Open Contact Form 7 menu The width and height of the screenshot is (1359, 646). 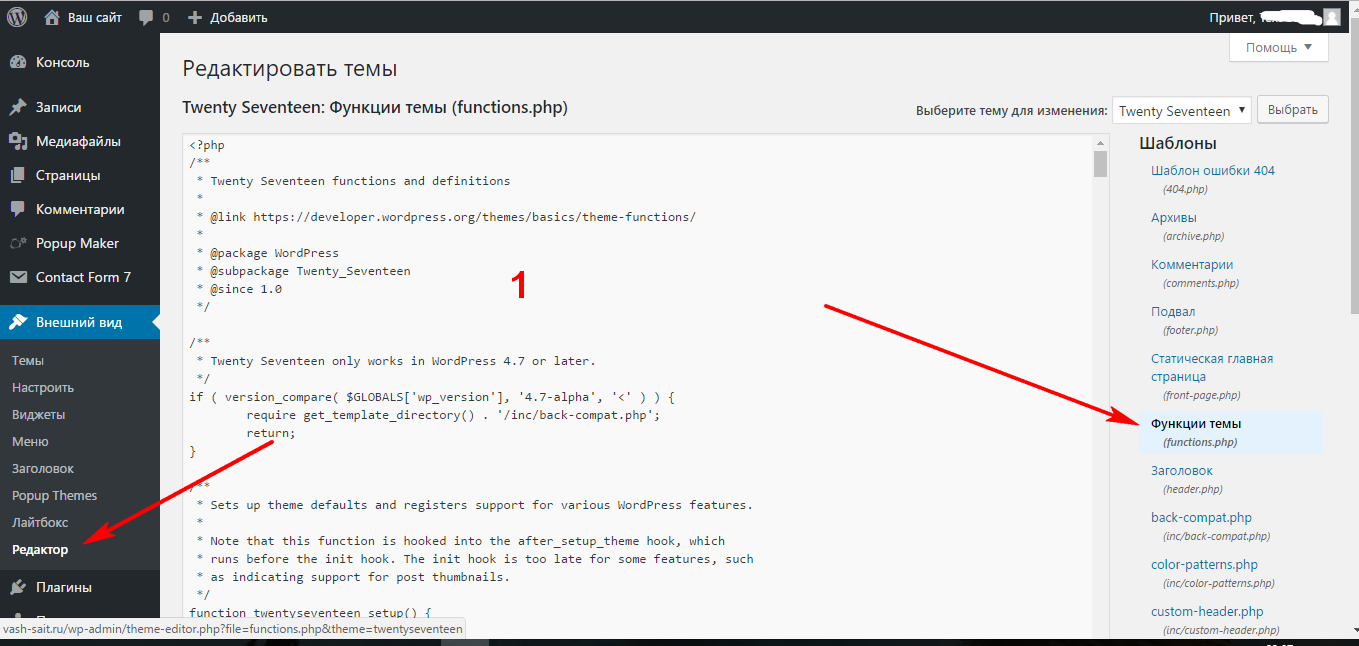coord(80,277)
